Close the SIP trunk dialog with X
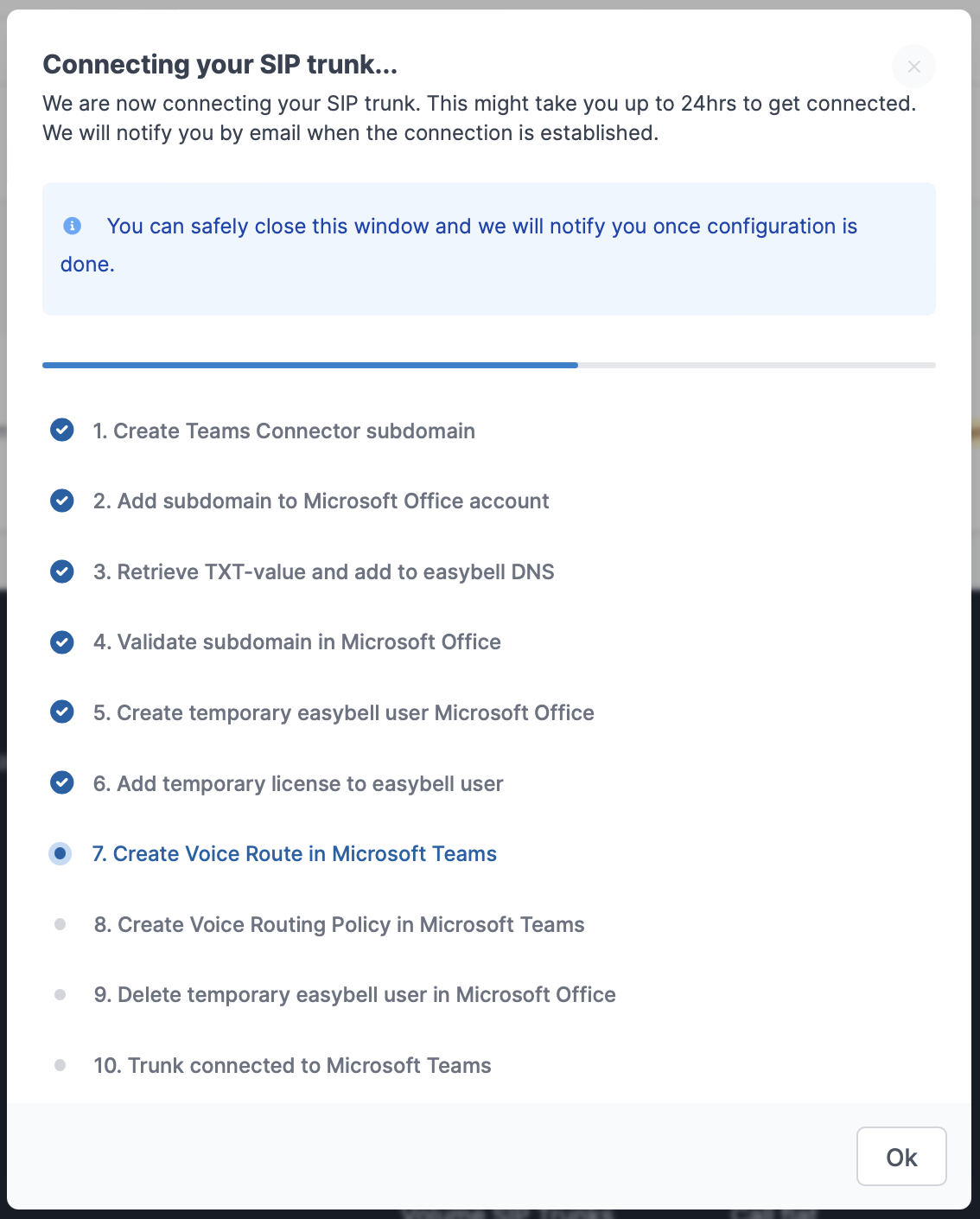The height and width of the screenshot is (1219, 980). (x=913, y=67)
